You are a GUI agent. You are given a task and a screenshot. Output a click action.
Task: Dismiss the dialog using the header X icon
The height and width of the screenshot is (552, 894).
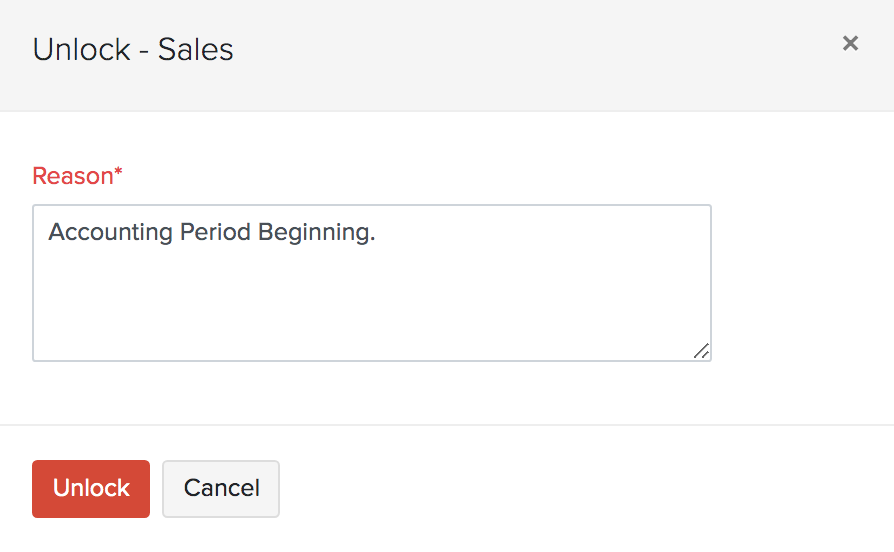[x=850, y=43]
